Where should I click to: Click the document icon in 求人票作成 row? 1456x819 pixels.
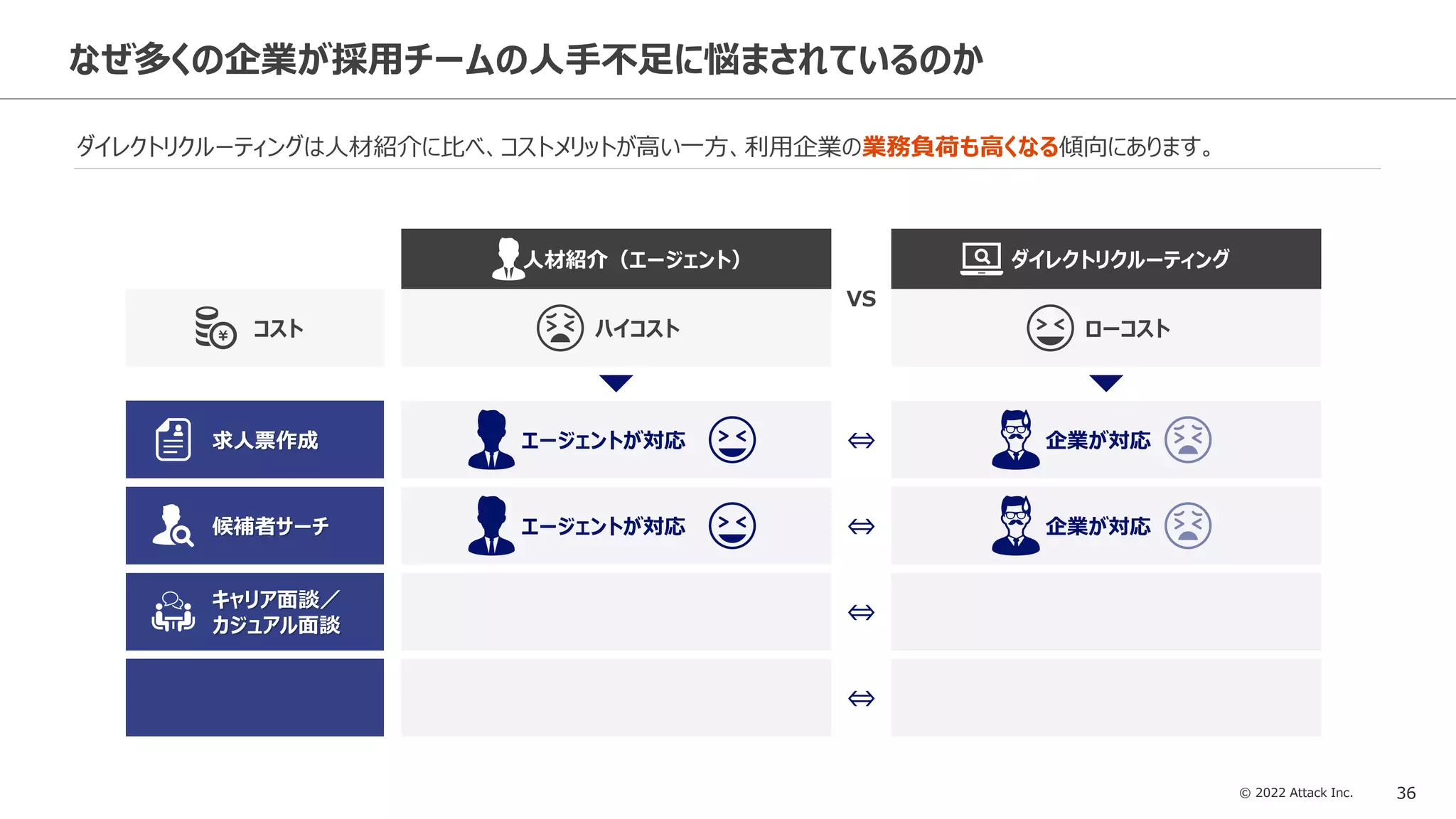pos(173,439)
